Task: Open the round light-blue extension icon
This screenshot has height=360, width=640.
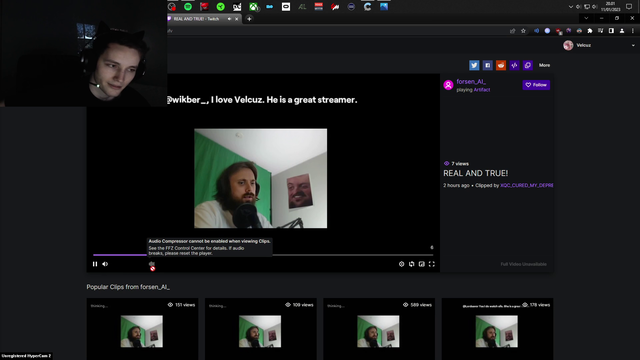Action: click(x=547, y=31)
